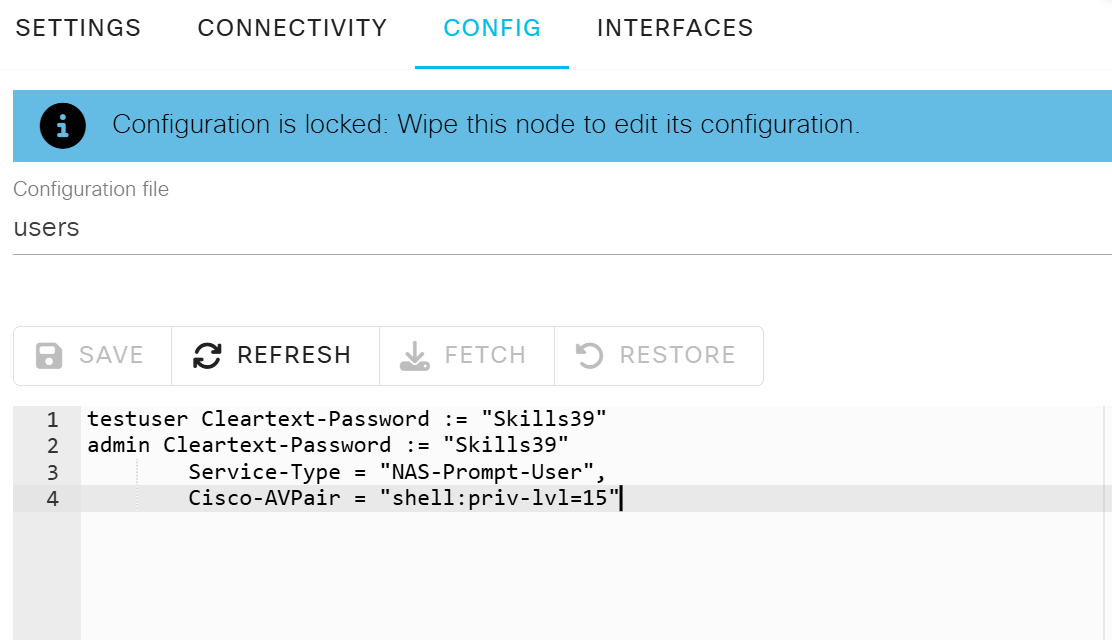Click the counterclockwise Restore icon
This screenshot has width=1112, height=640.
(589, 356)
